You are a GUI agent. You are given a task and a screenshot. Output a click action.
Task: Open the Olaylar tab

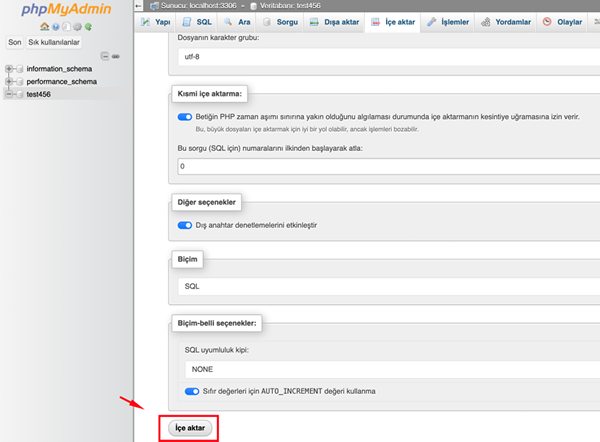(562, 22)
